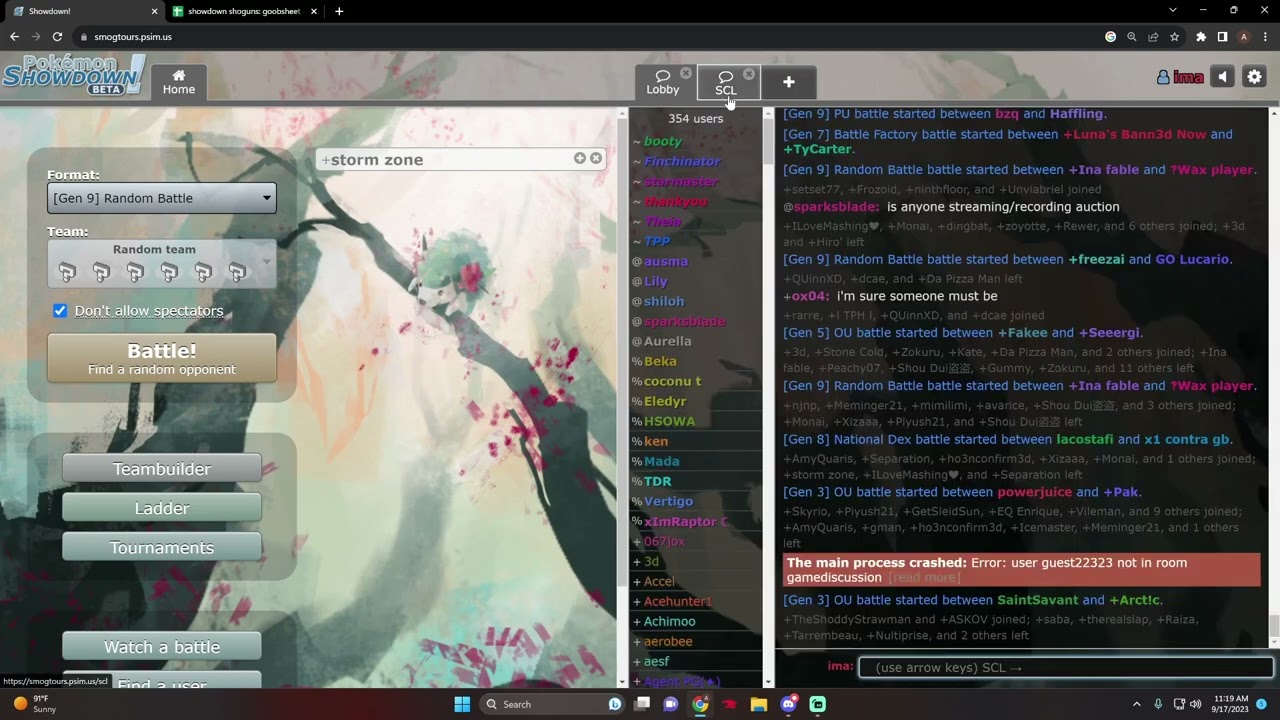Click the Battle! find a random opponent button
1280x720 pixels.
pos(161,358)
